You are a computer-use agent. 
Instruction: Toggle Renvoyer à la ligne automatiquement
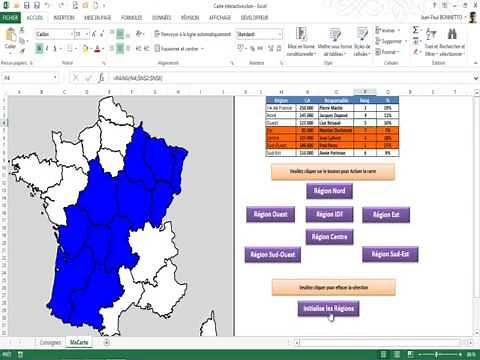192,34
